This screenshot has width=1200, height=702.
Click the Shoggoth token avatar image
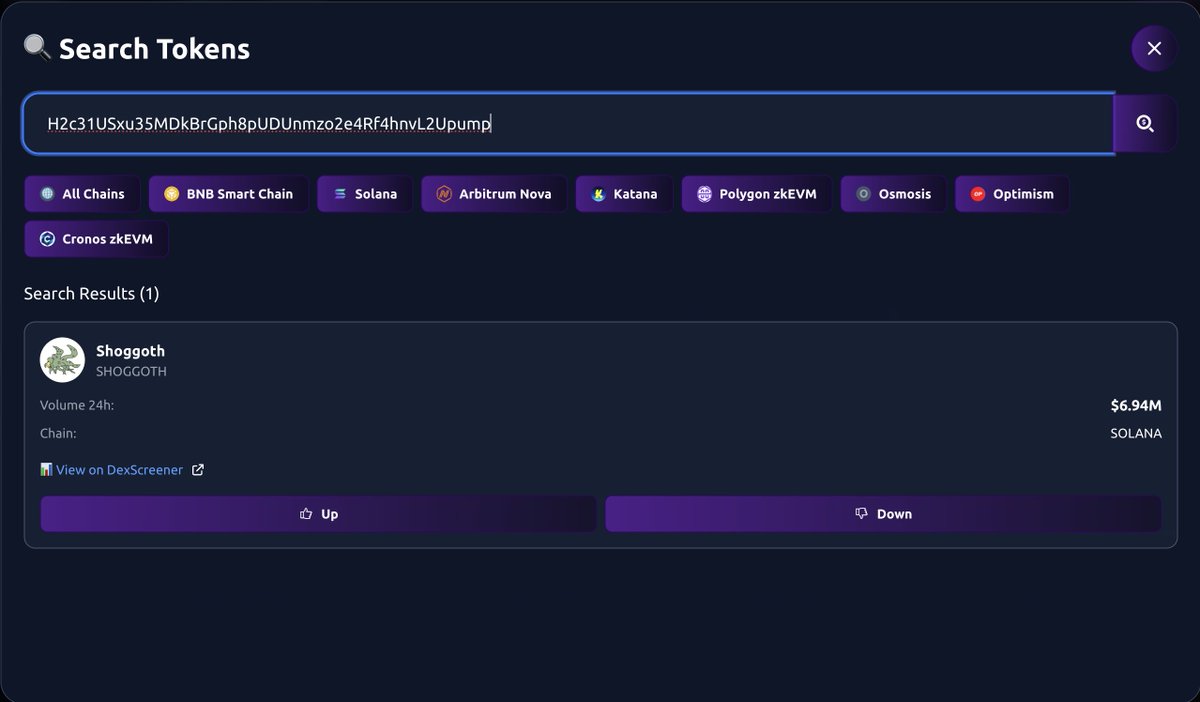62,360
